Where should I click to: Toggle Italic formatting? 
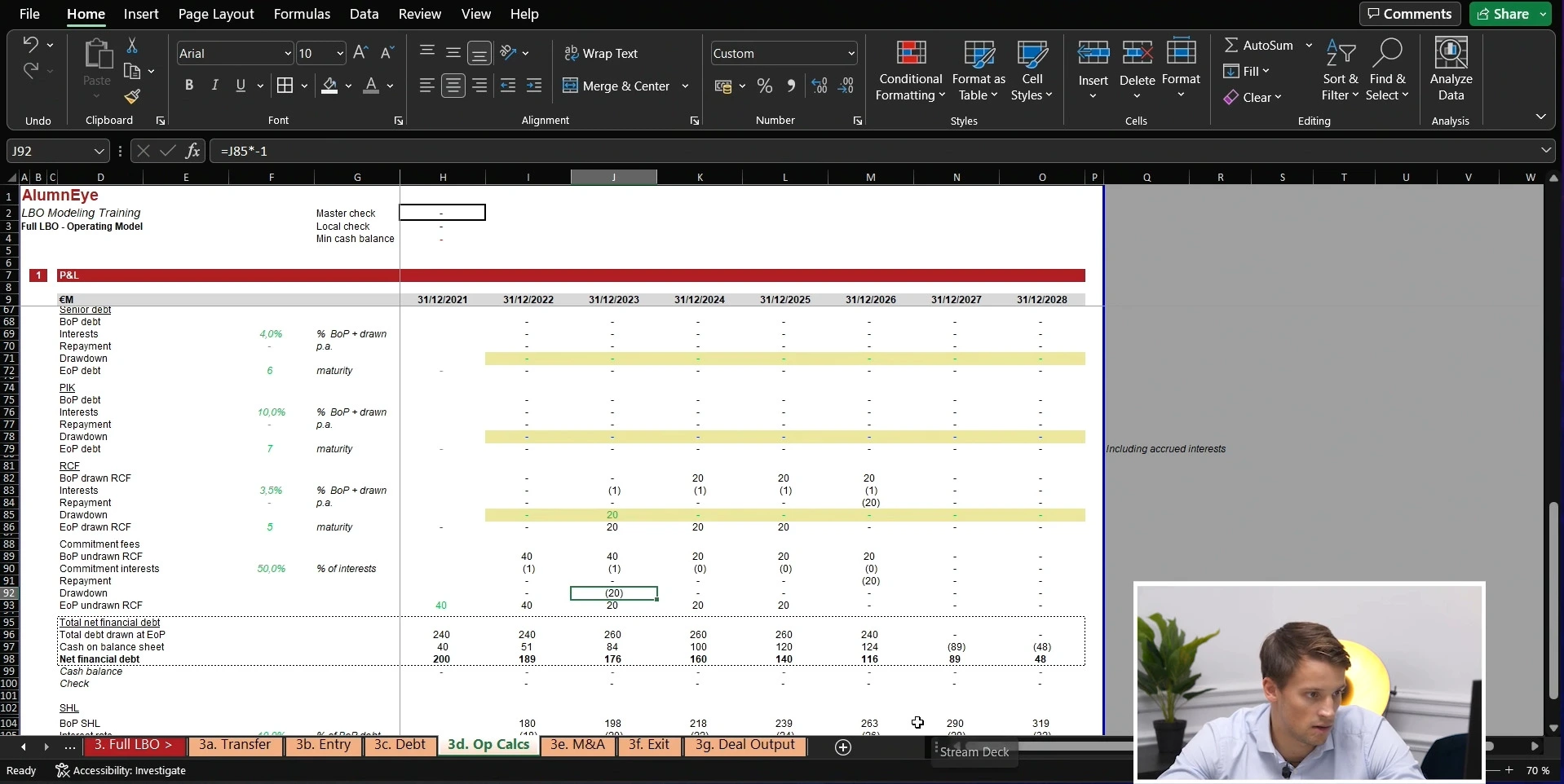click(215, 86)
